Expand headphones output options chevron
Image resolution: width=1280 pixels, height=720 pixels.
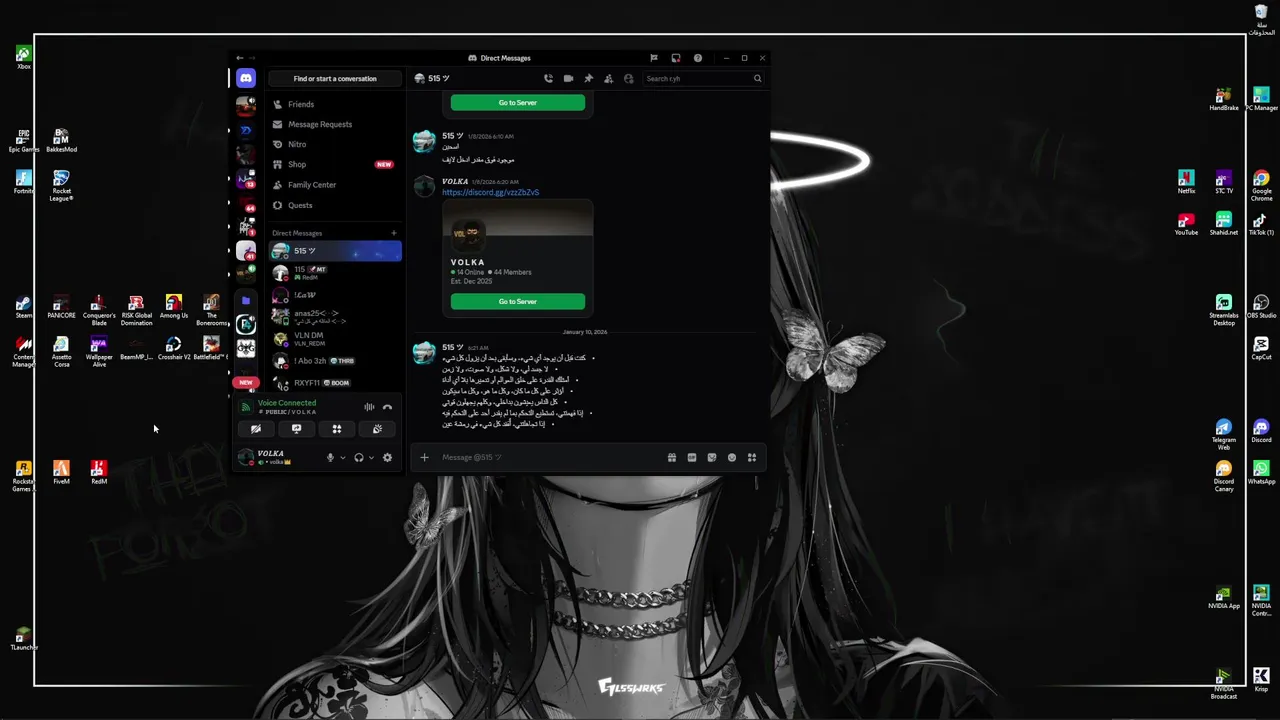[371, 458]
